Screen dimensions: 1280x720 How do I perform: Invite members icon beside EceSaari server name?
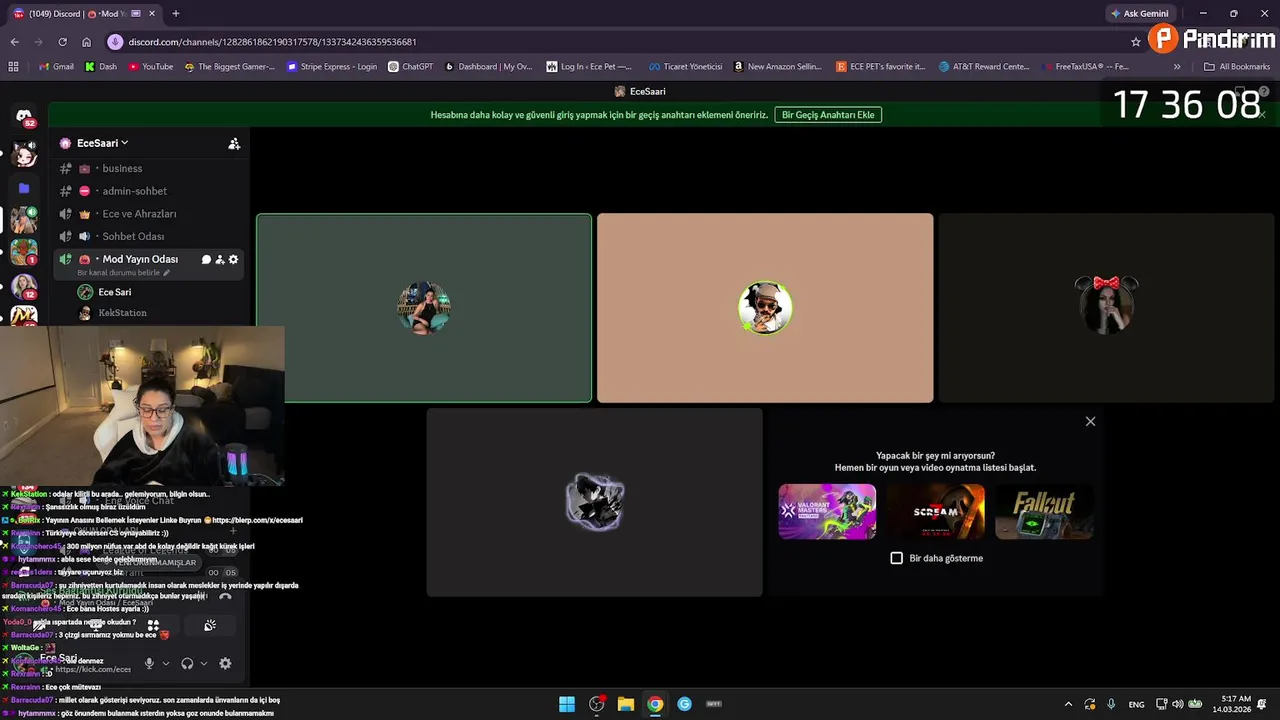click(x=234, y=144)
